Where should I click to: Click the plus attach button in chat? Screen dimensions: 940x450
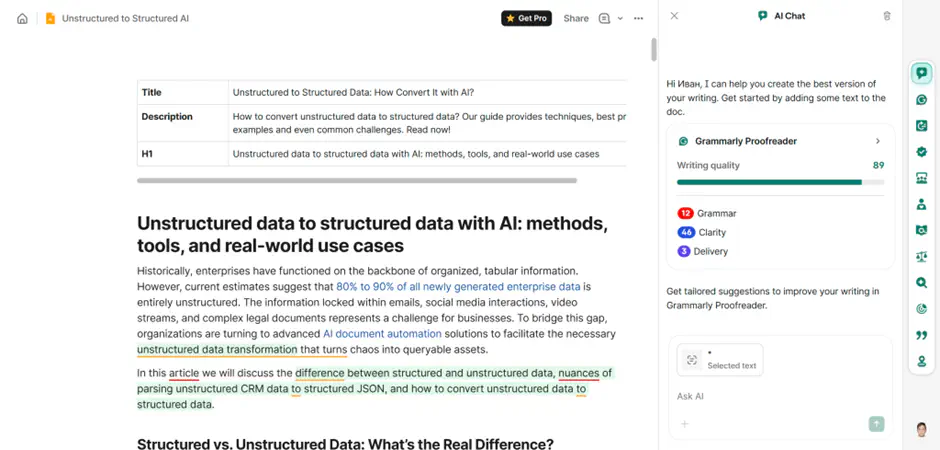(x=685, y=424)
